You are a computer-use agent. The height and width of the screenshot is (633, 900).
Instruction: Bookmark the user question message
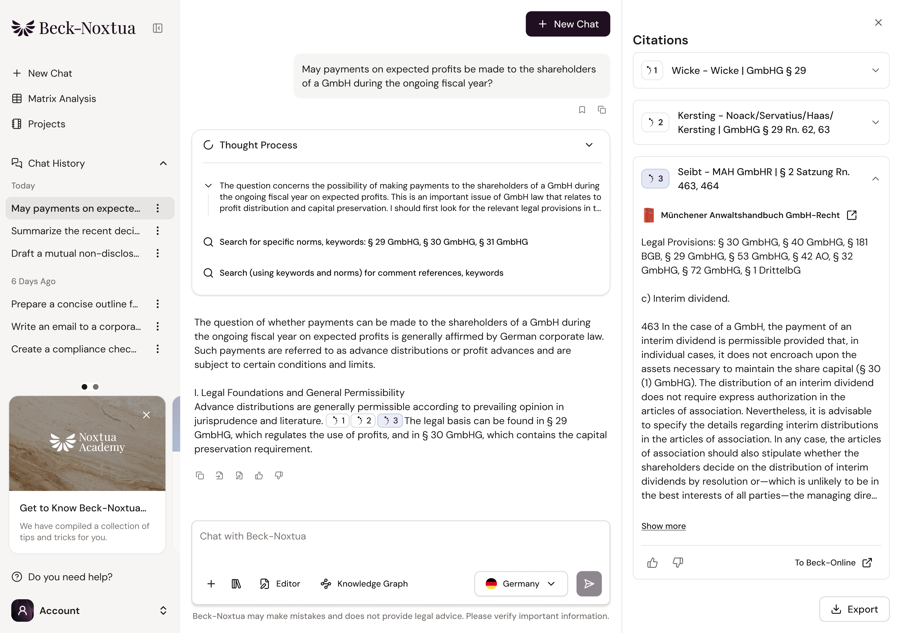tap(582, 110)
